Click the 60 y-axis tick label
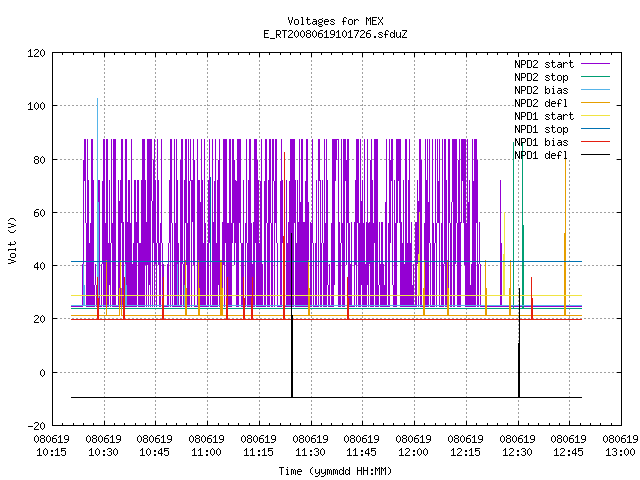 click(39, 213)
